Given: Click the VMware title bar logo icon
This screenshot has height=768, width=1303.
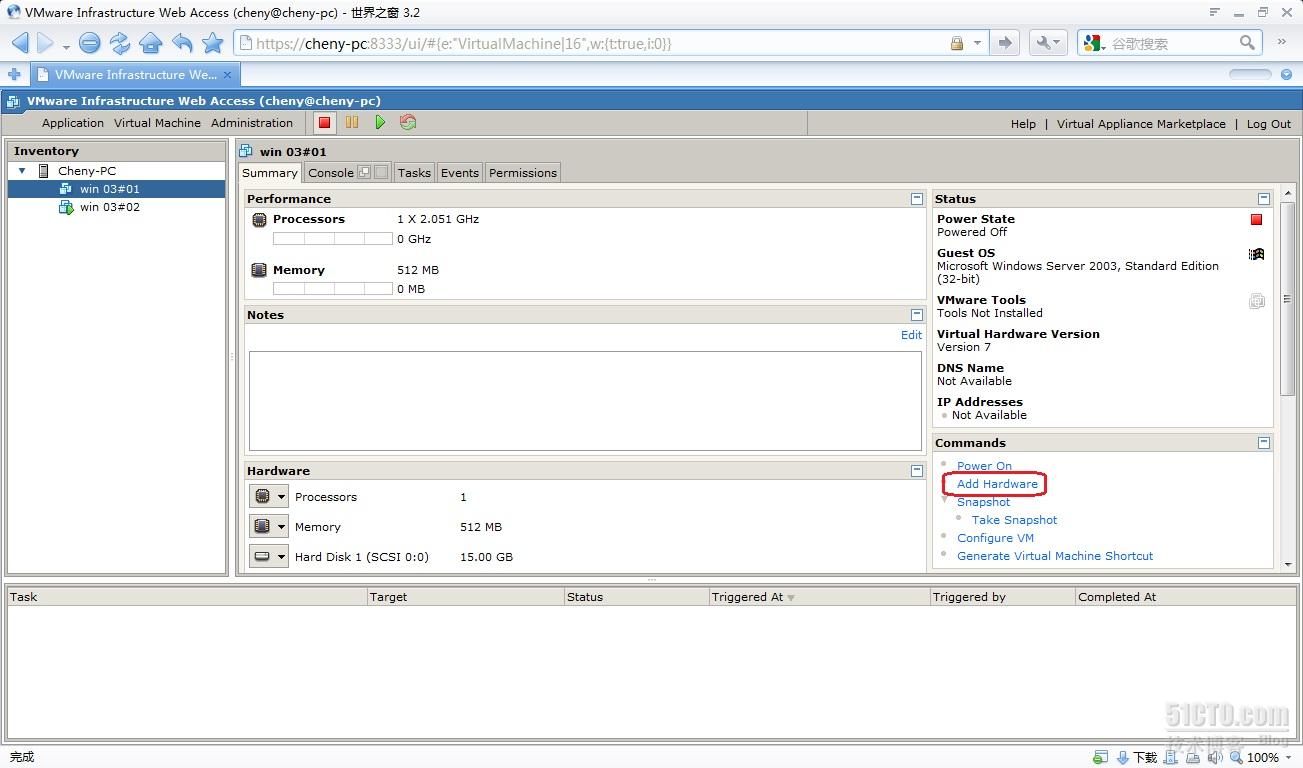Looking at the screenshot, I should click(13, 101).
